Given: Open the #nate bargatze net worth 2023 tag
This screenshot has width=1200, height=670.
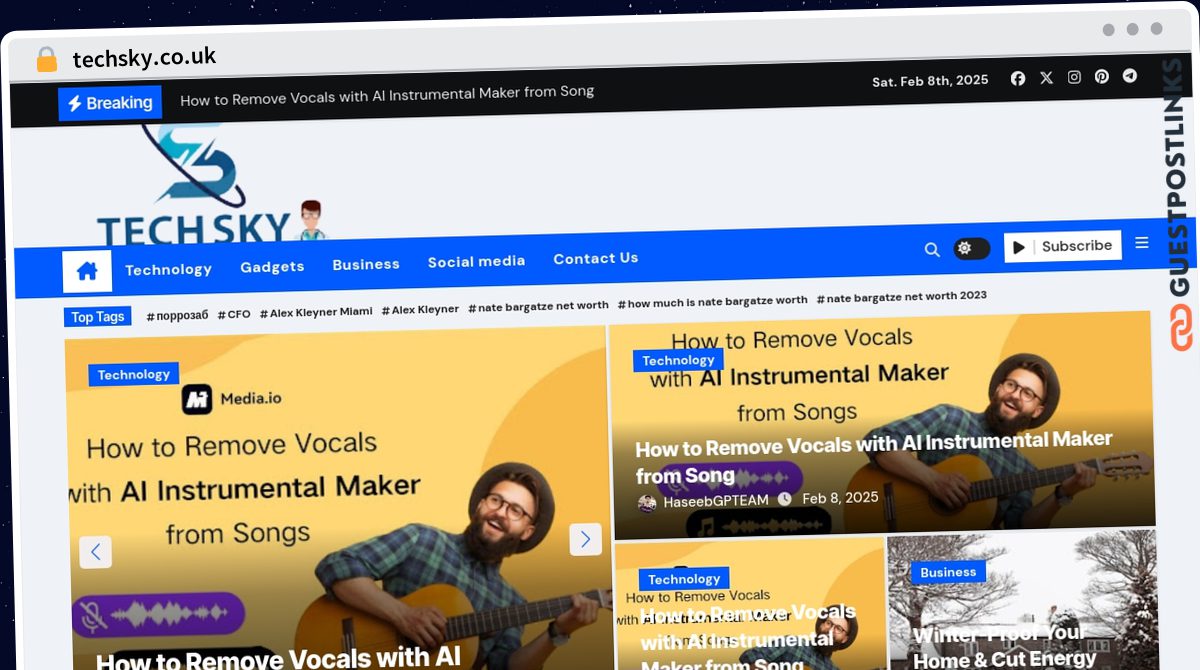Looking at the screenshot, I should click(901, 297).
